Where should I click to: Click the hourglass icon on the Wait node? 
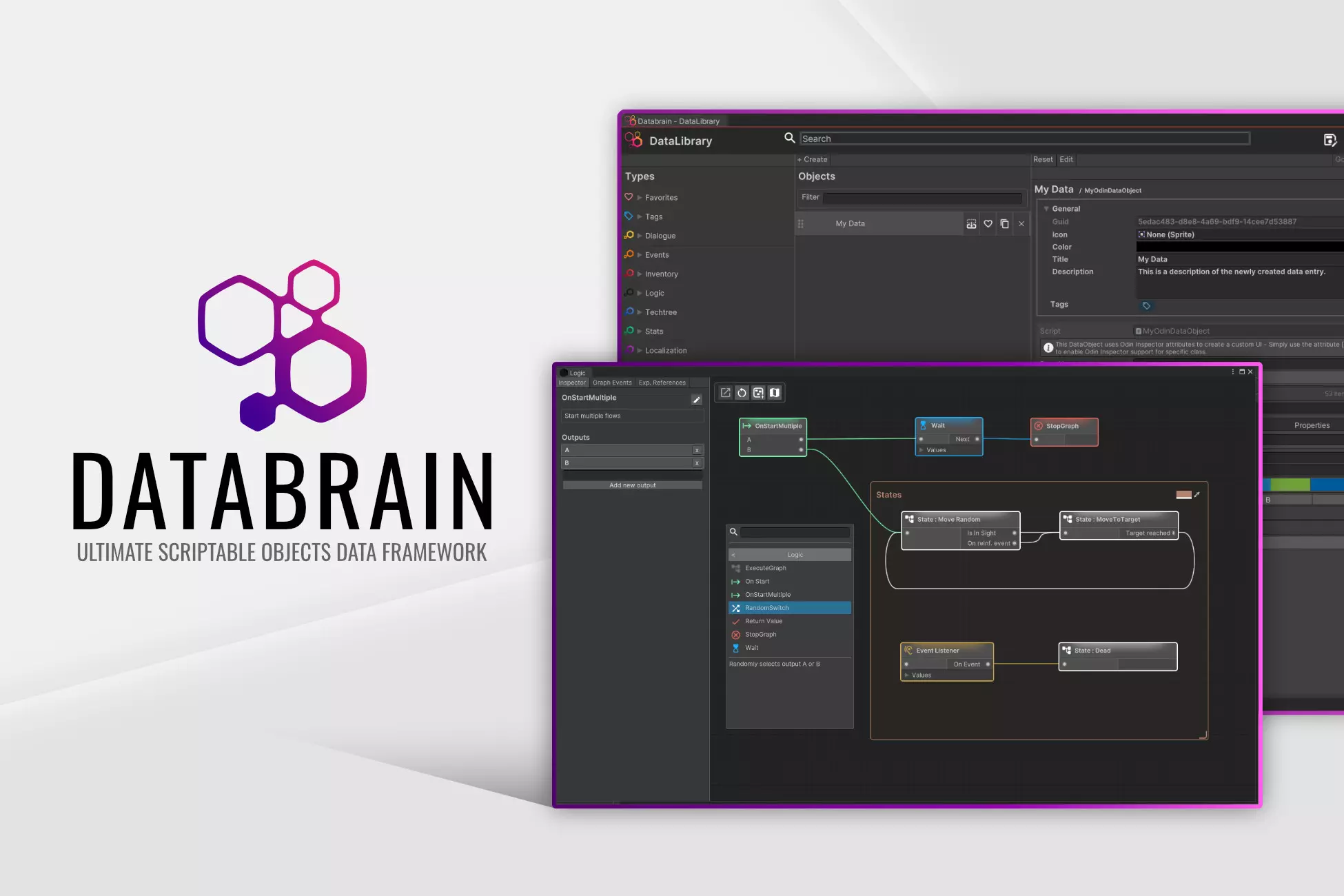tap(923, 425)
